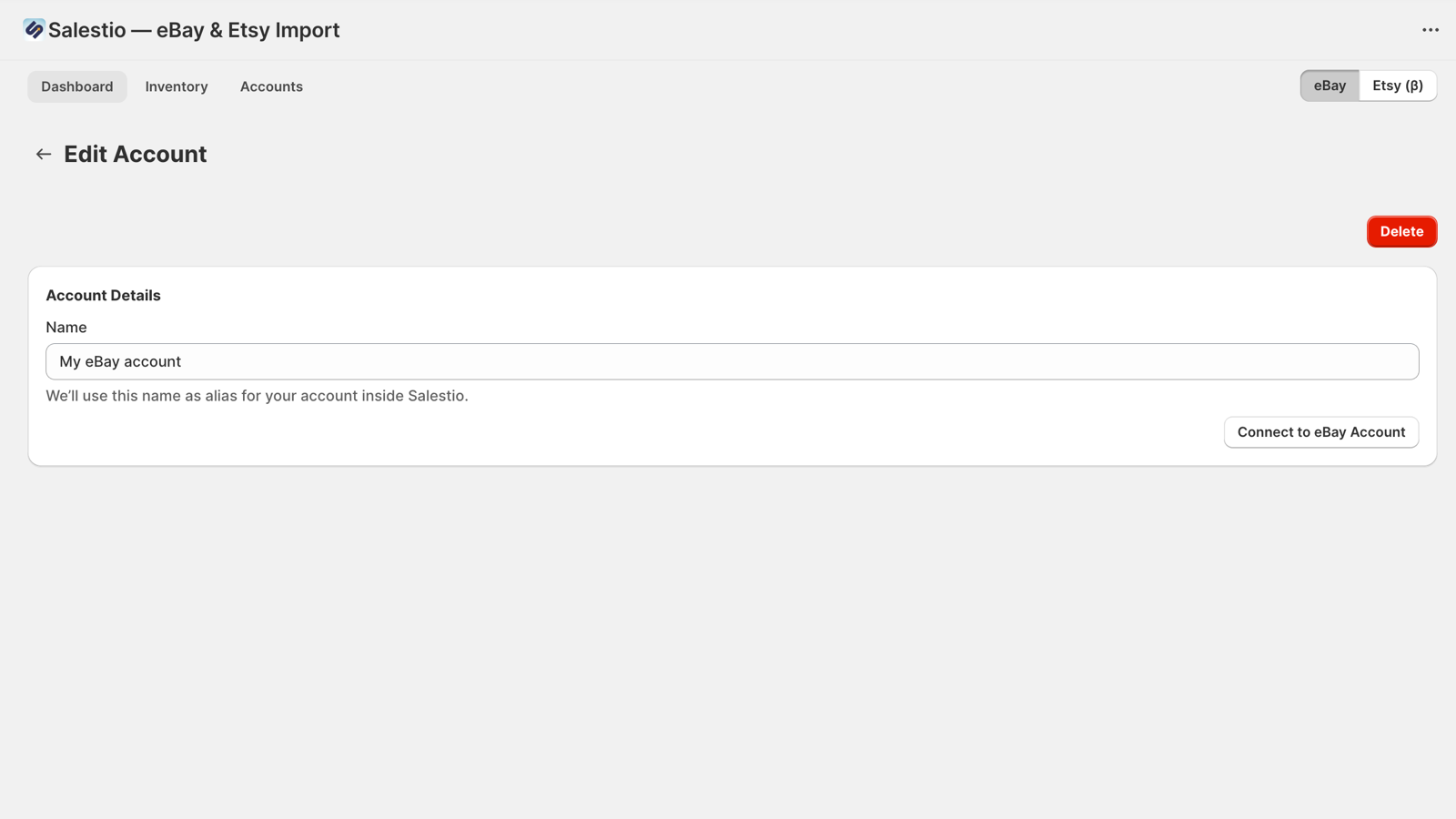Click the Account Details section title
This screenshot has width=1456, height=819.
pyautogui.click(x=103, y=295)
